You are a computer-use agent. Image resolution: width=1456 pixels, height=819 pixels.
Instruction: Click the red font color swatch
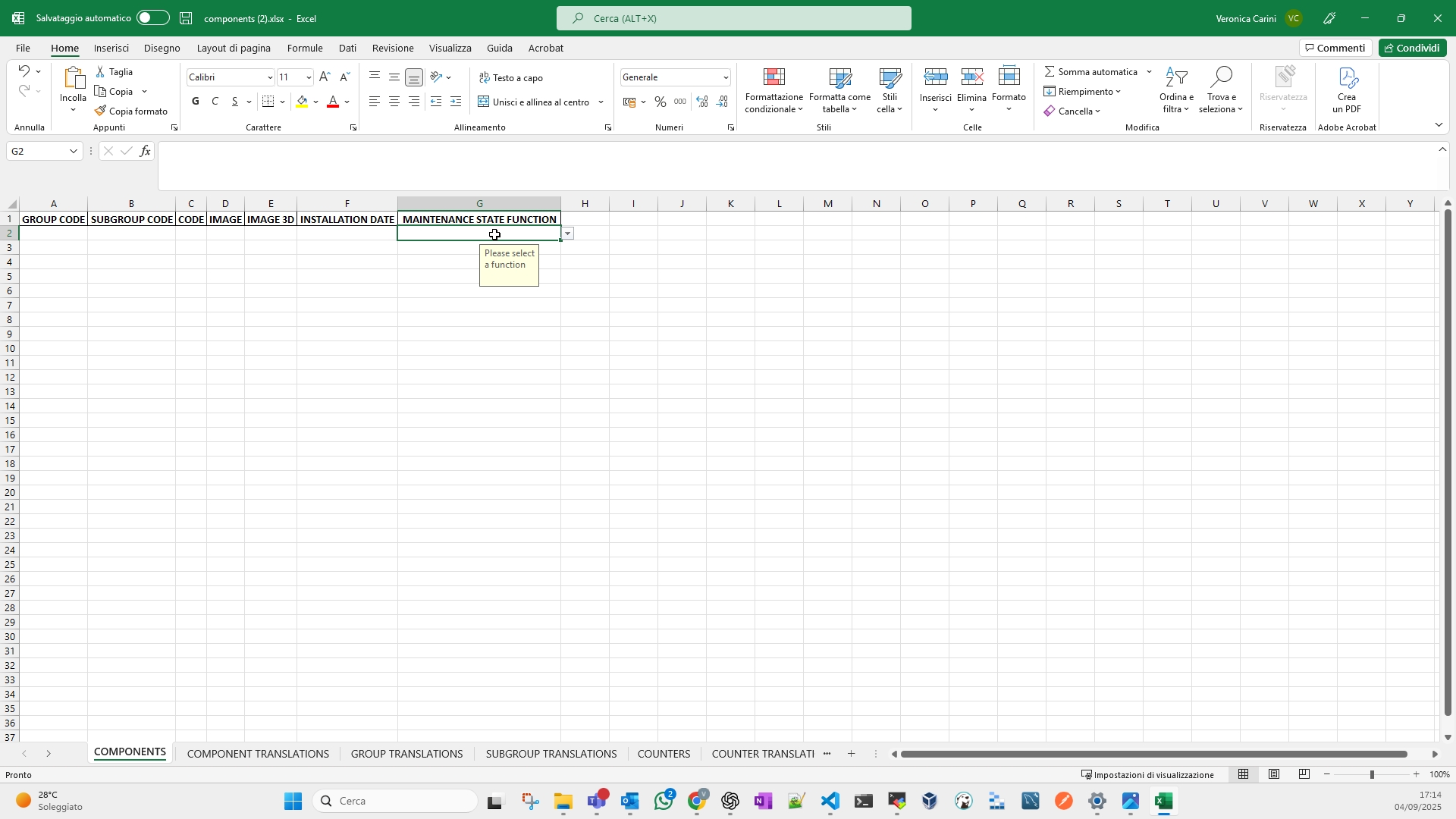[333, 102]
